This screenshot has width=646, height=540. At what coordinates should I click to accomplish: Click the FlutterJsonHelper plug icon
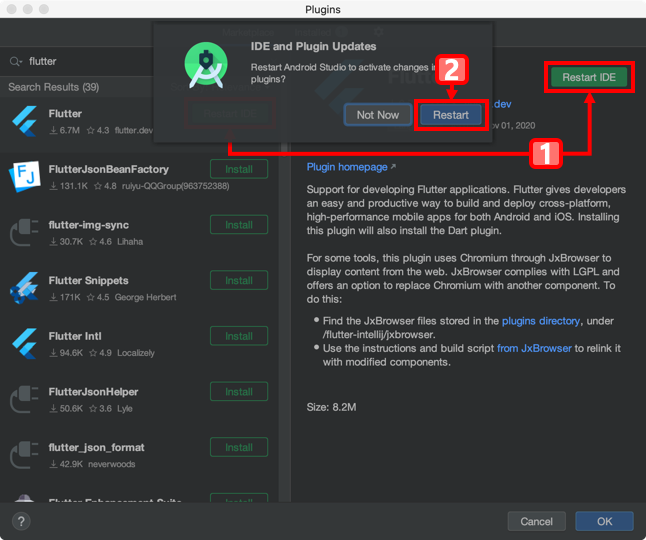[24, 399]
